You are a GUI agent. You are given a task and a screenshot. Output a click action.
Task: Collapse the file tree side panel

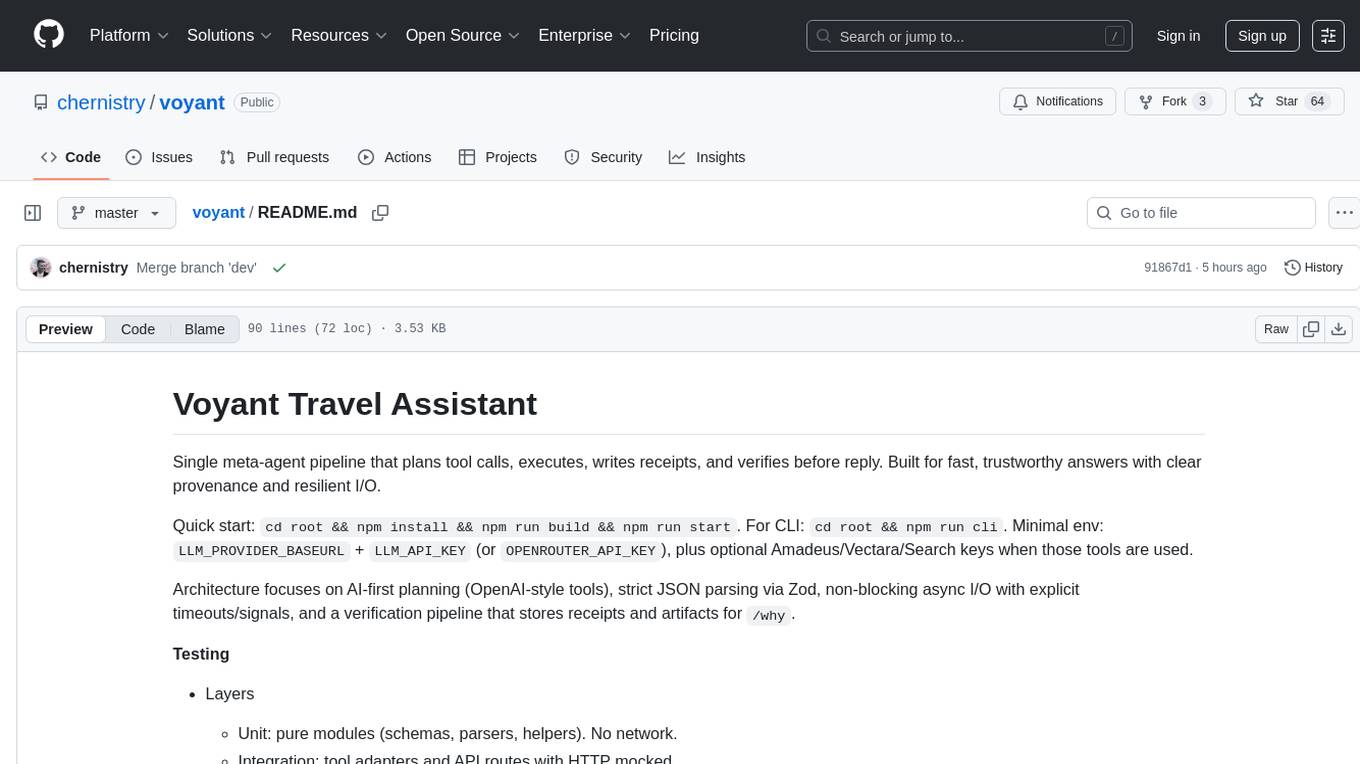pos(33,213)
